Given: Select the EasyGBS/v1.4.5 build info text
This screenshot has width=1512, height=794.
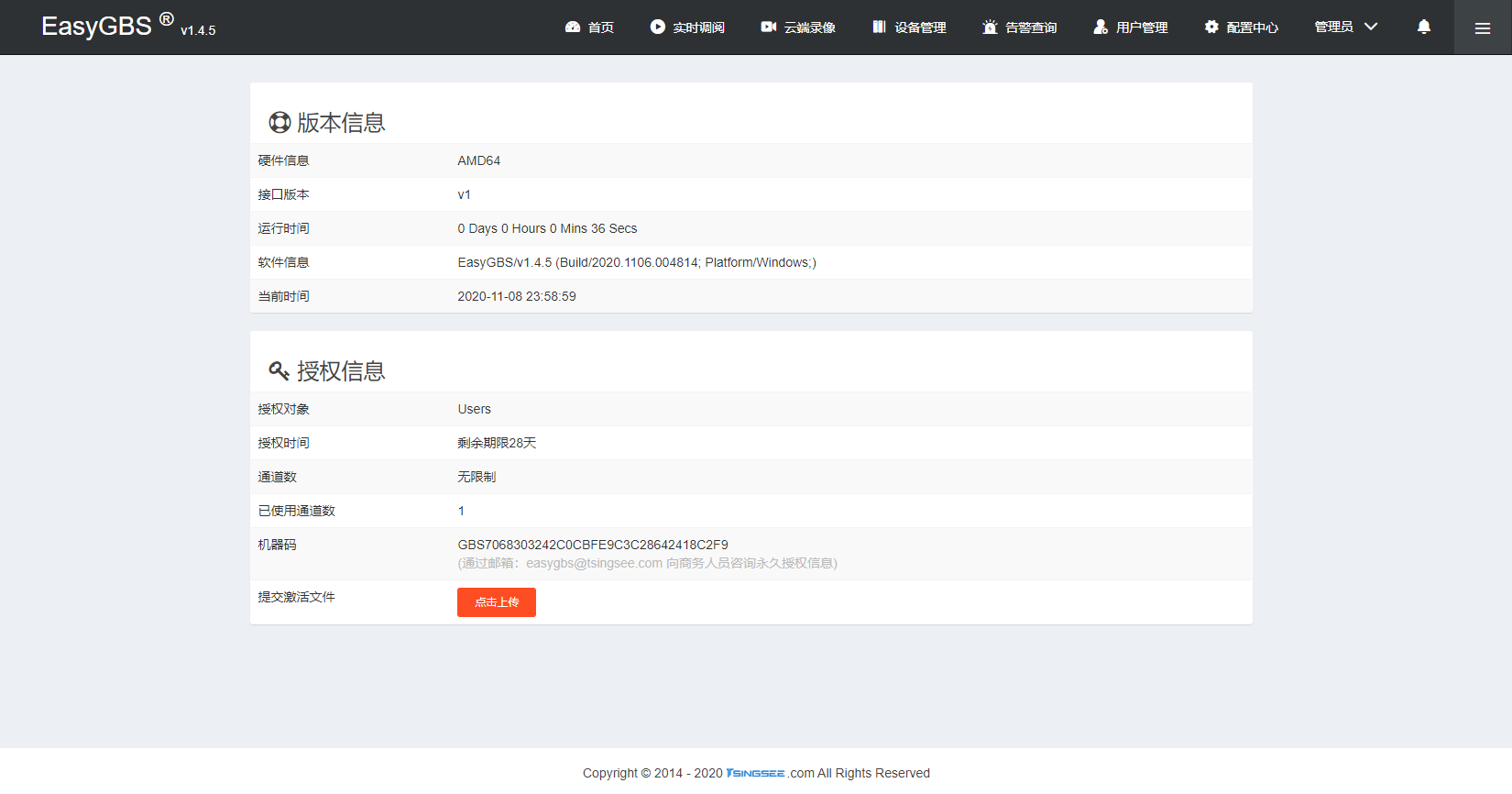Looking at the screenshot, I should coord(637,262).
